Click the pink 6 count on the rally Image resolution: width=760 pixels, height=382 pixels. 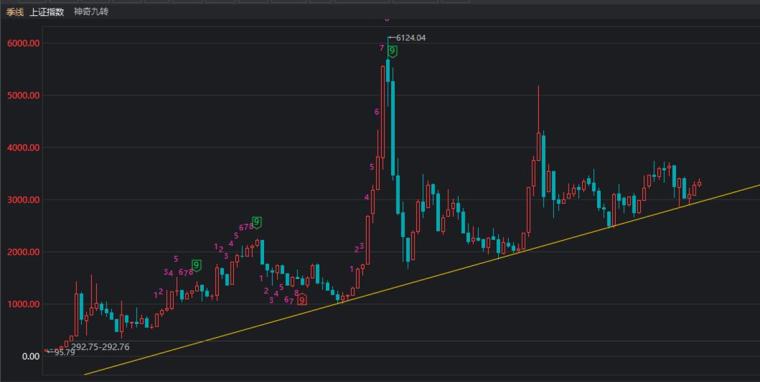coord(377,112)
